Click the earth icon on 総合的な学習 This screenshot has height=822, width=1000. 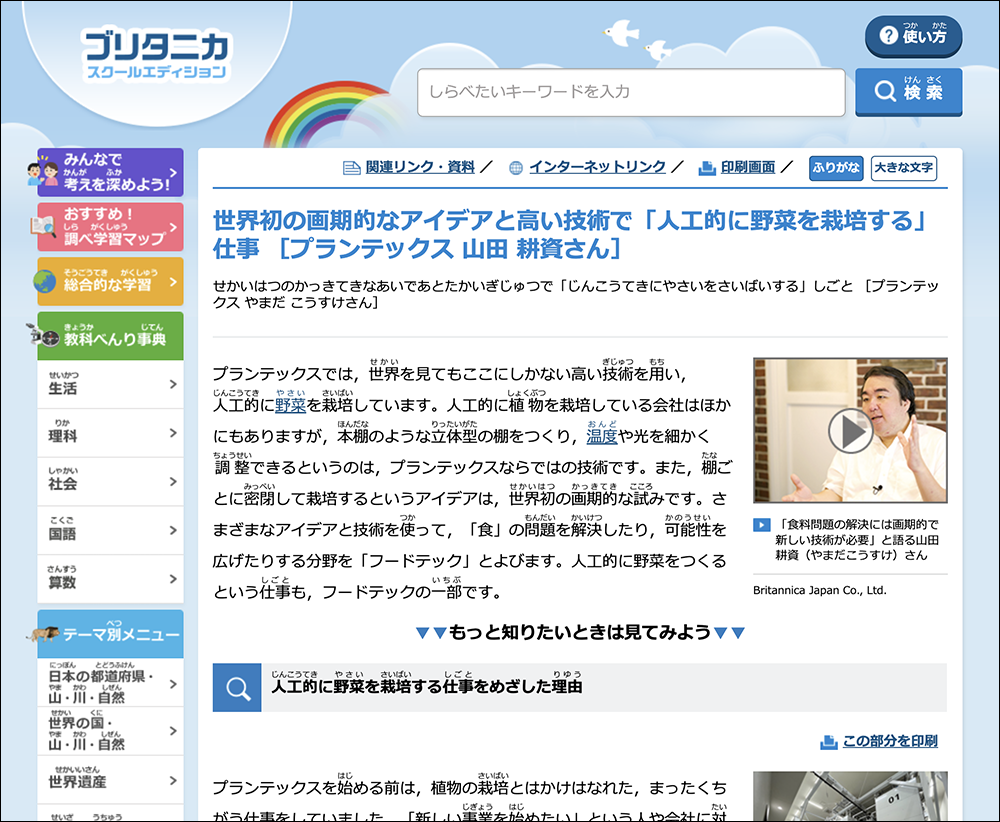45,281
